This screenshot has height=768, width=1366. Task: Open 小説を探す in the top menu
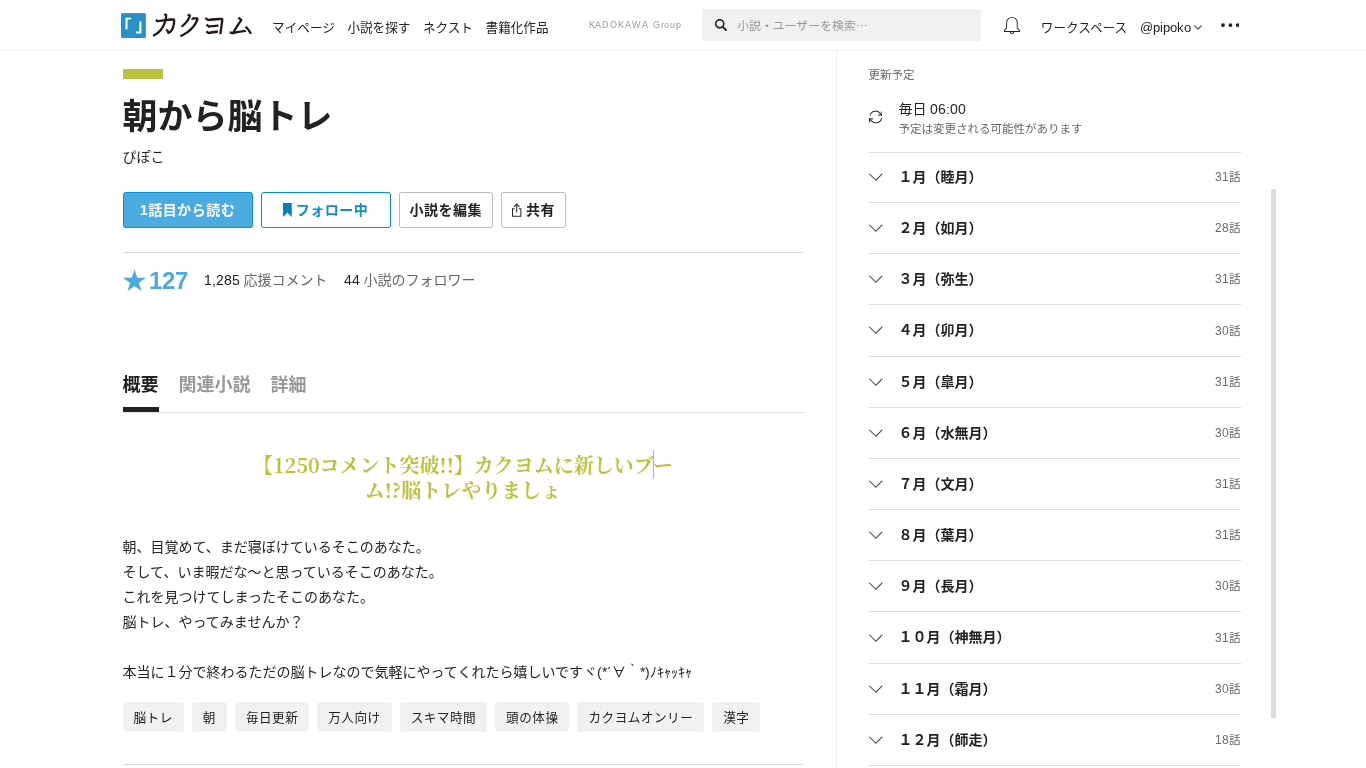tap(379, 27)
